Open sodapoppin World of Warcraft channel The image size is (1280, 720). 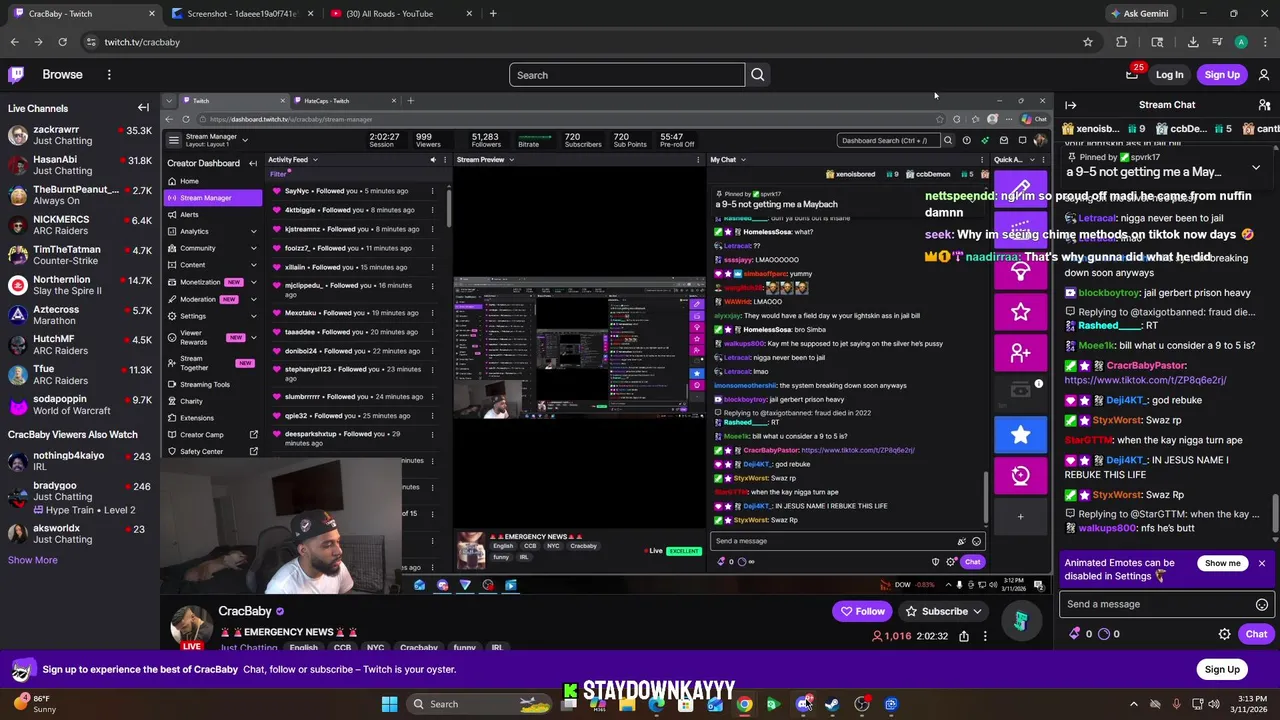click(x=80, y=404)
